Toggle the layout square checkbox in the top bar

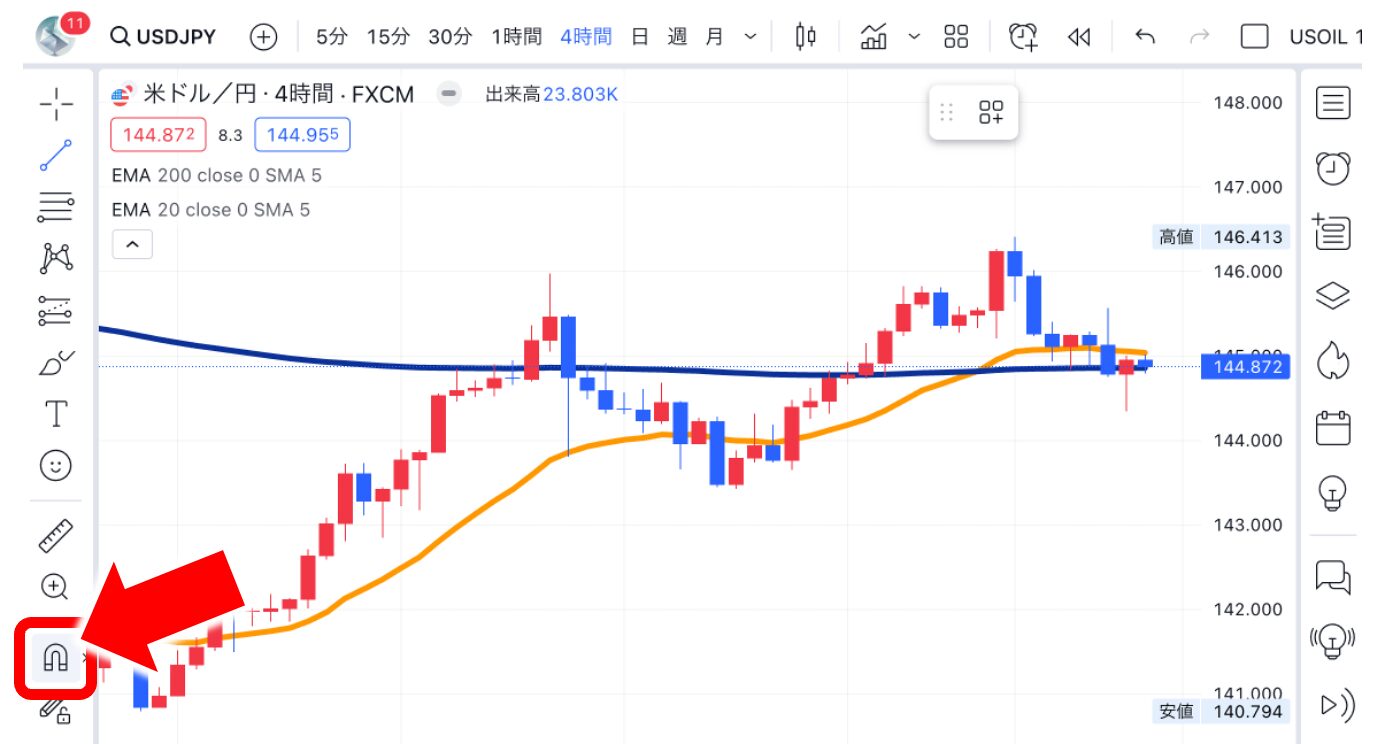pos(1254,37)
